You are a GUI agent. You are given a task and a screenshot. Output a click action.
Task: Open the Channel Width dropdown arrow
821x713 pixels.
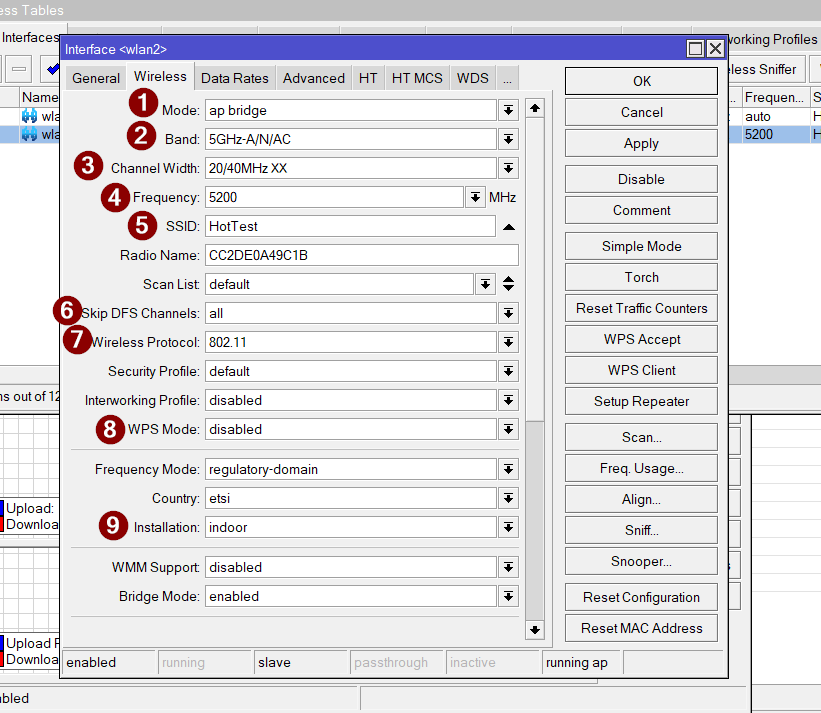coord(508,169)
